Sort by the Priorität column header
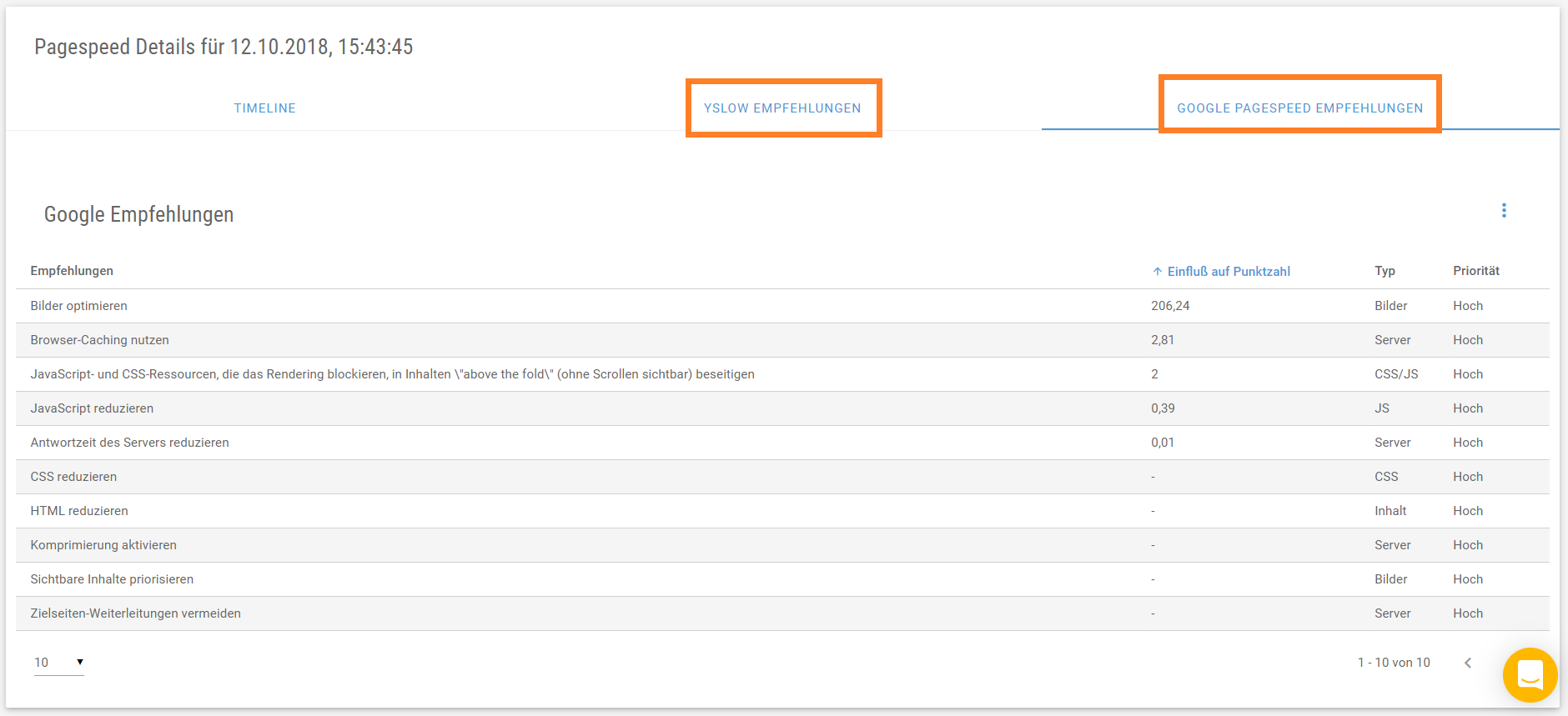Viewport: 1568px width, 716px height. [1476, 271]
